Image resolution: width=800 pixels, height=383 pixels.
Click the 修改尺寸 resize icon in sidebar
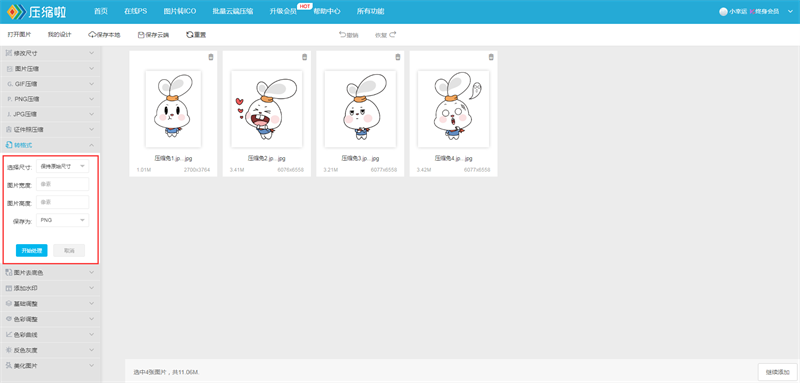(x=9, y=53)
